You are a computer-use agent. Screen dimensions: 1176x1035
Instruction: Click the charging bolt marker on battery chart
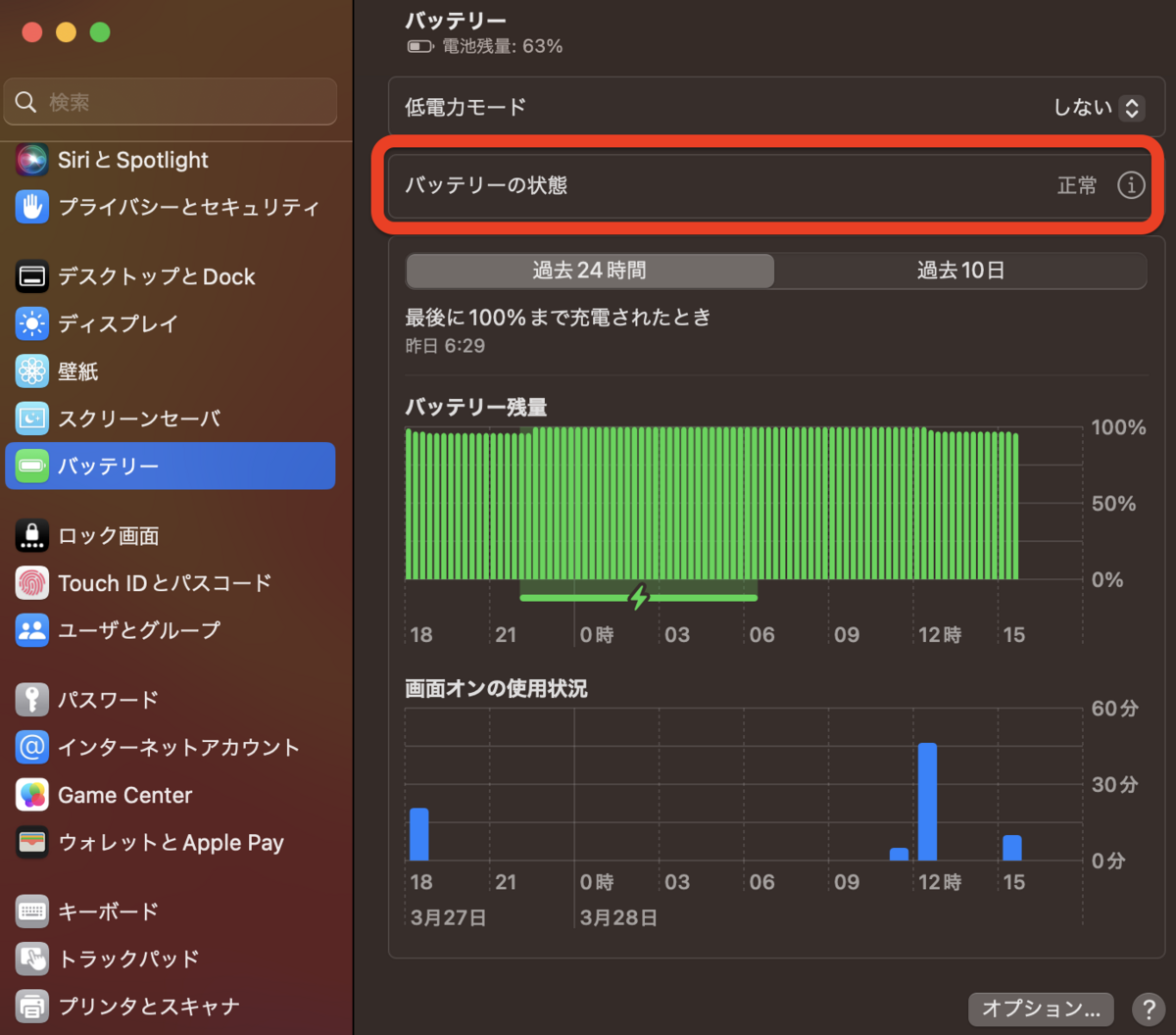click(639, 597)
